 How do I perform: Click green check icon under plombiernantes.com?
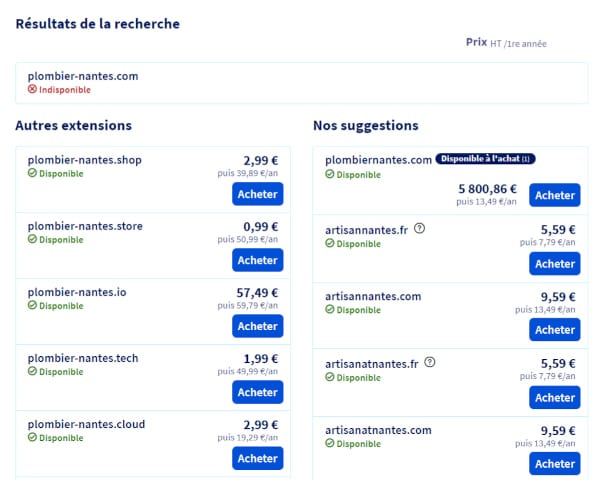[x=330, y=174]
